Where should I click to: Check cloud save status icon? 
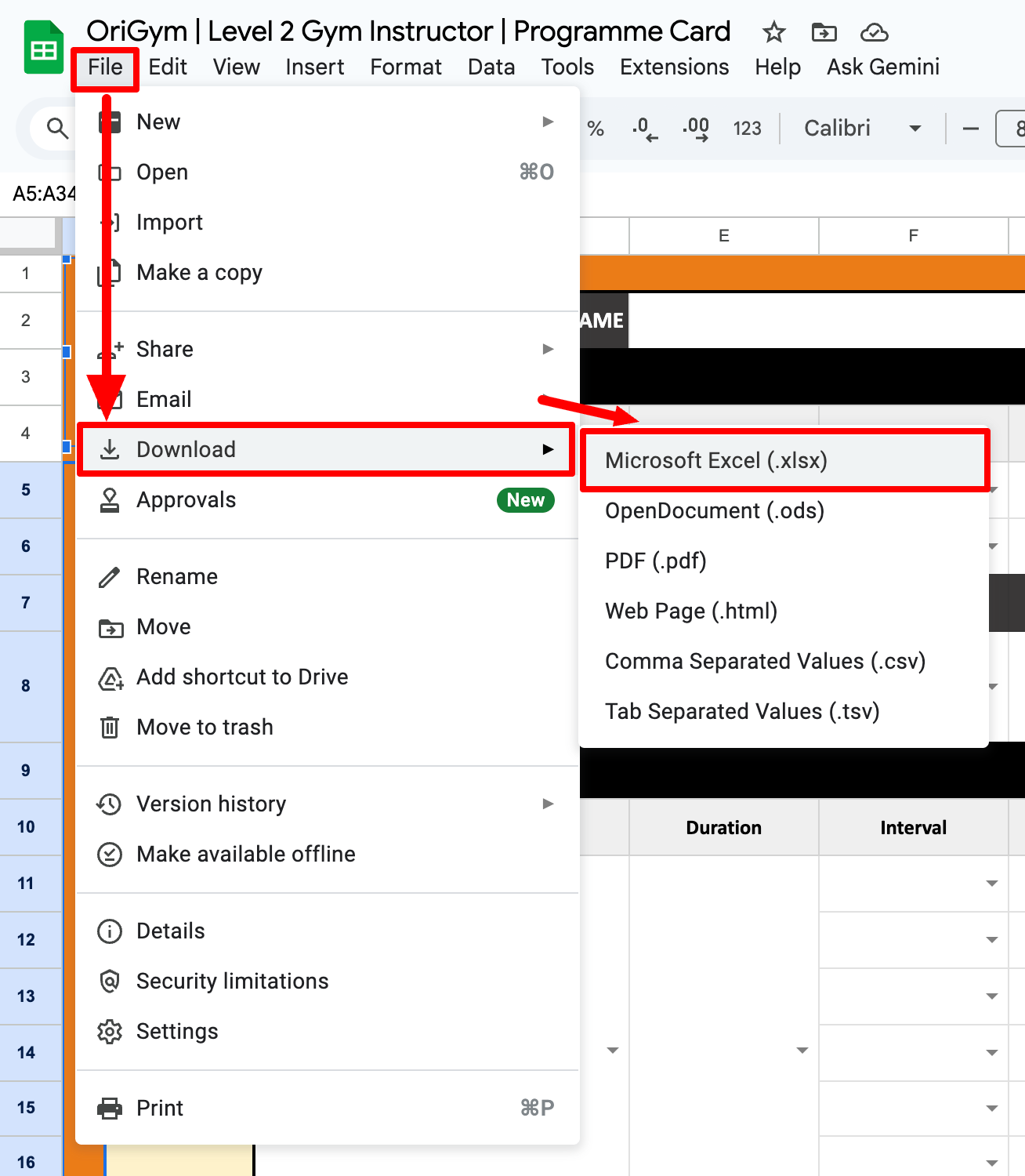(874, 32)
